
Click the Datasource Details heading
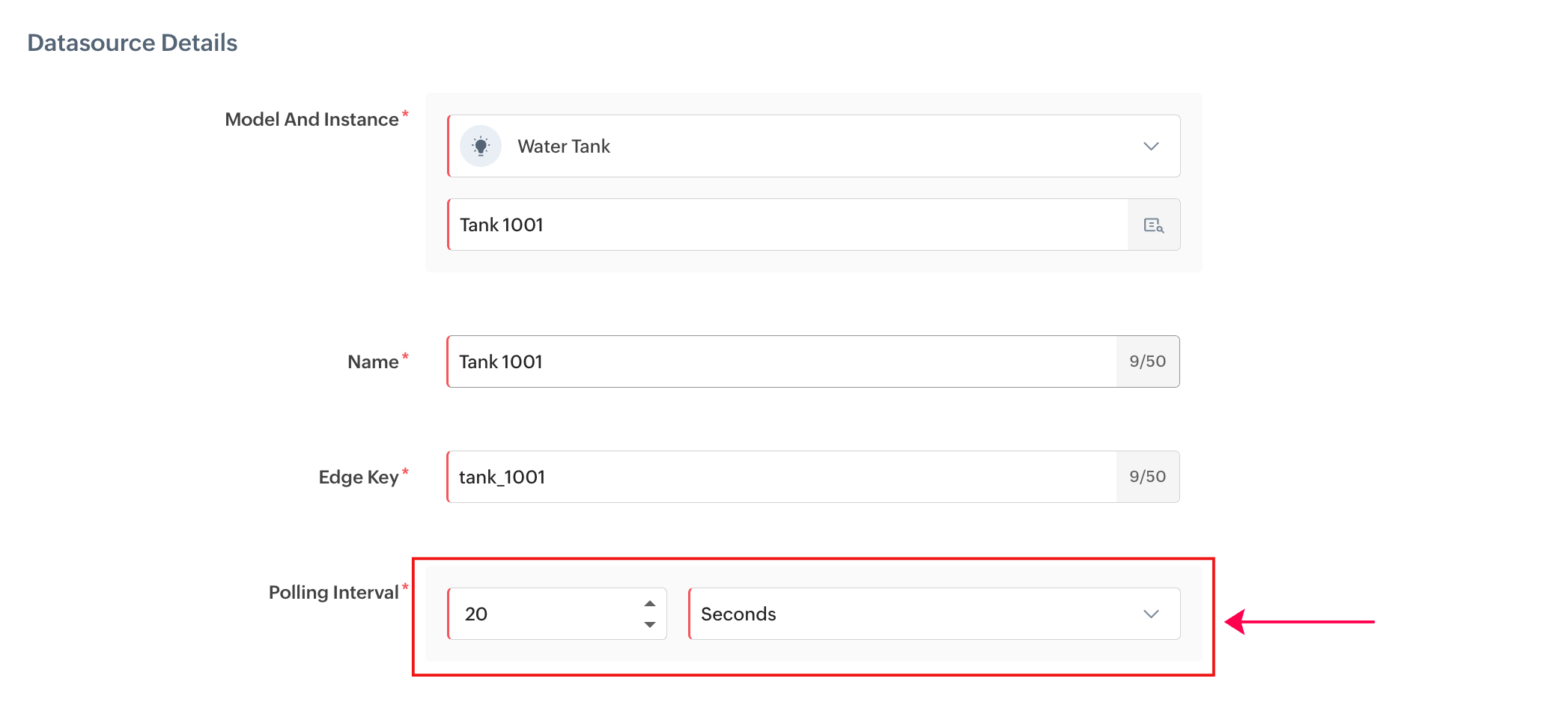click(133, 43)
